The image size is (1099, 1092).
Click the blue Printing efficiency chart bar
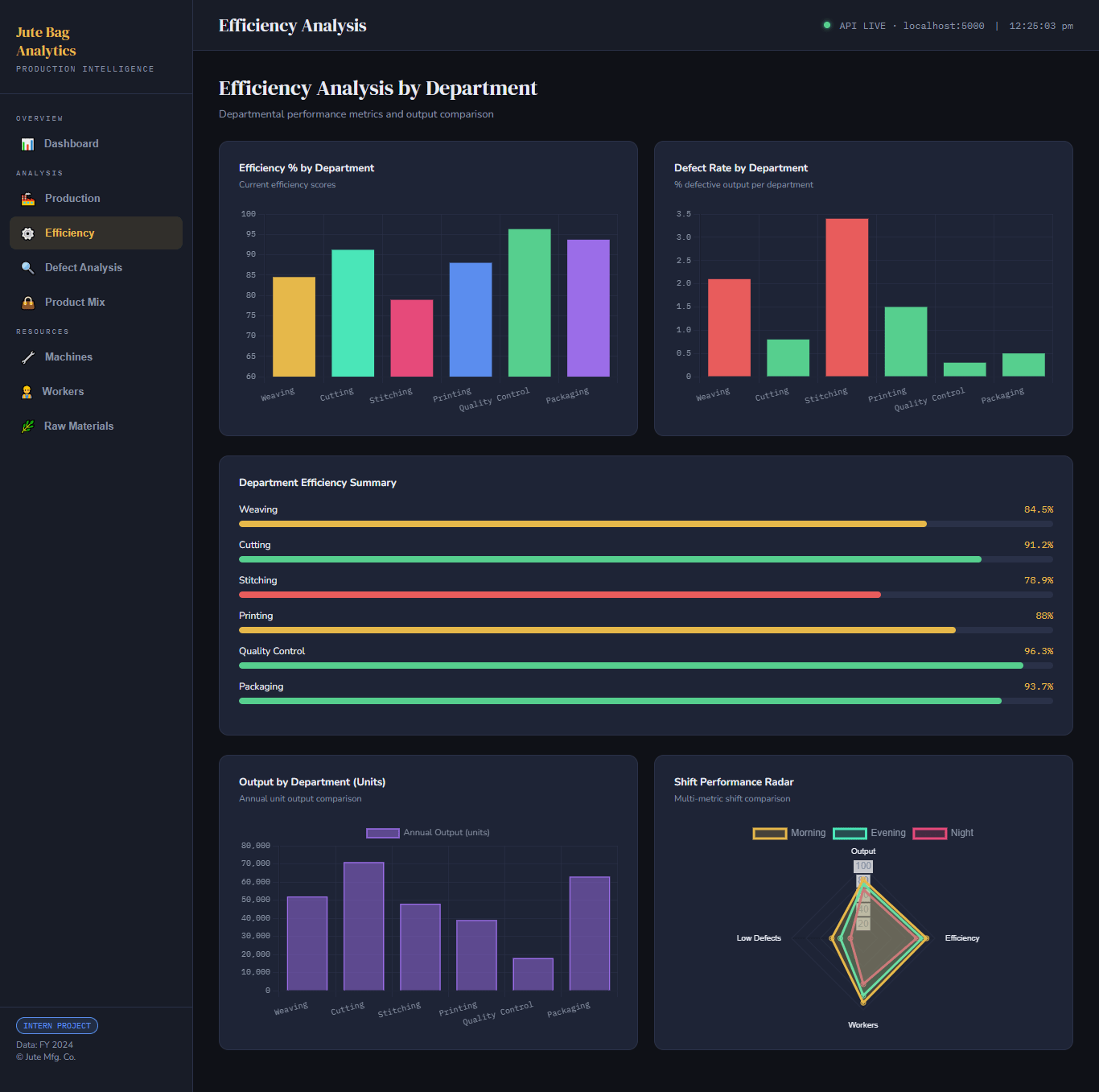[471, 319]
